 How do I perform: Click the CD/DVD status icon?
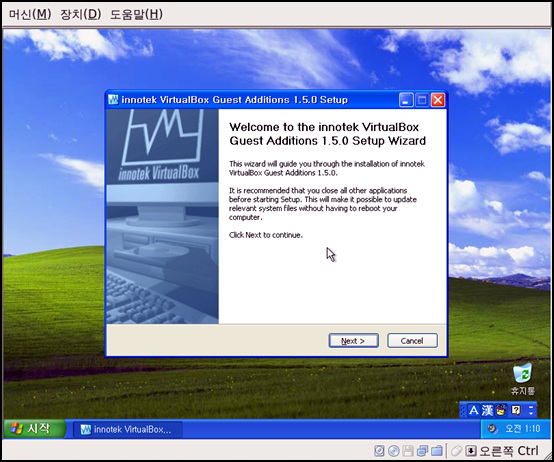tap(394, 450)
